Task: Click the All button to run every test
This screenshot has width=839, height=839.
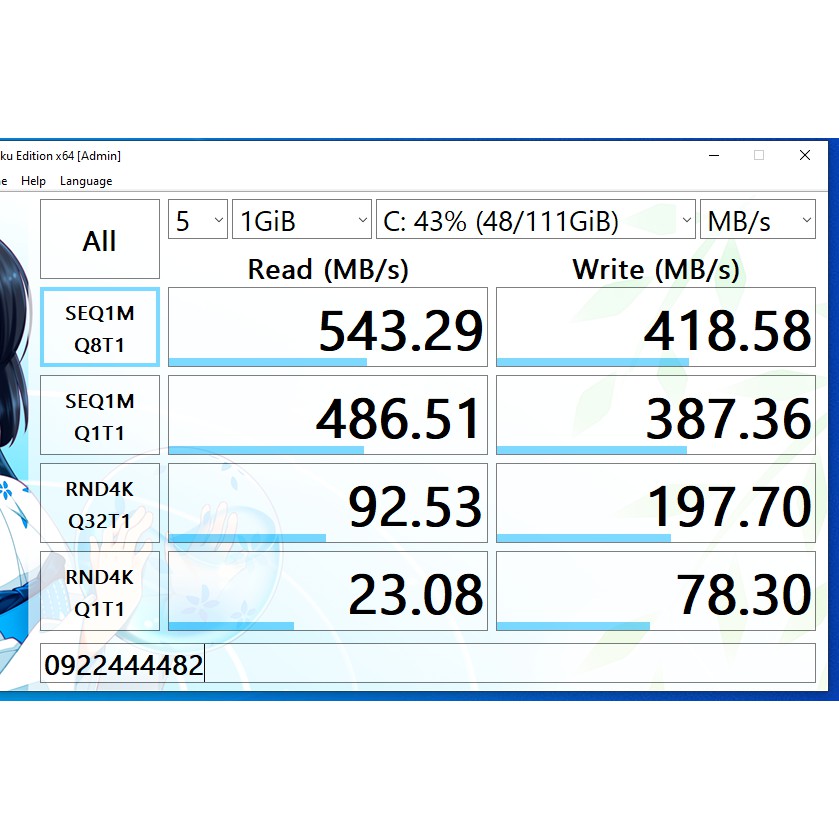Action: coord(99,239)
